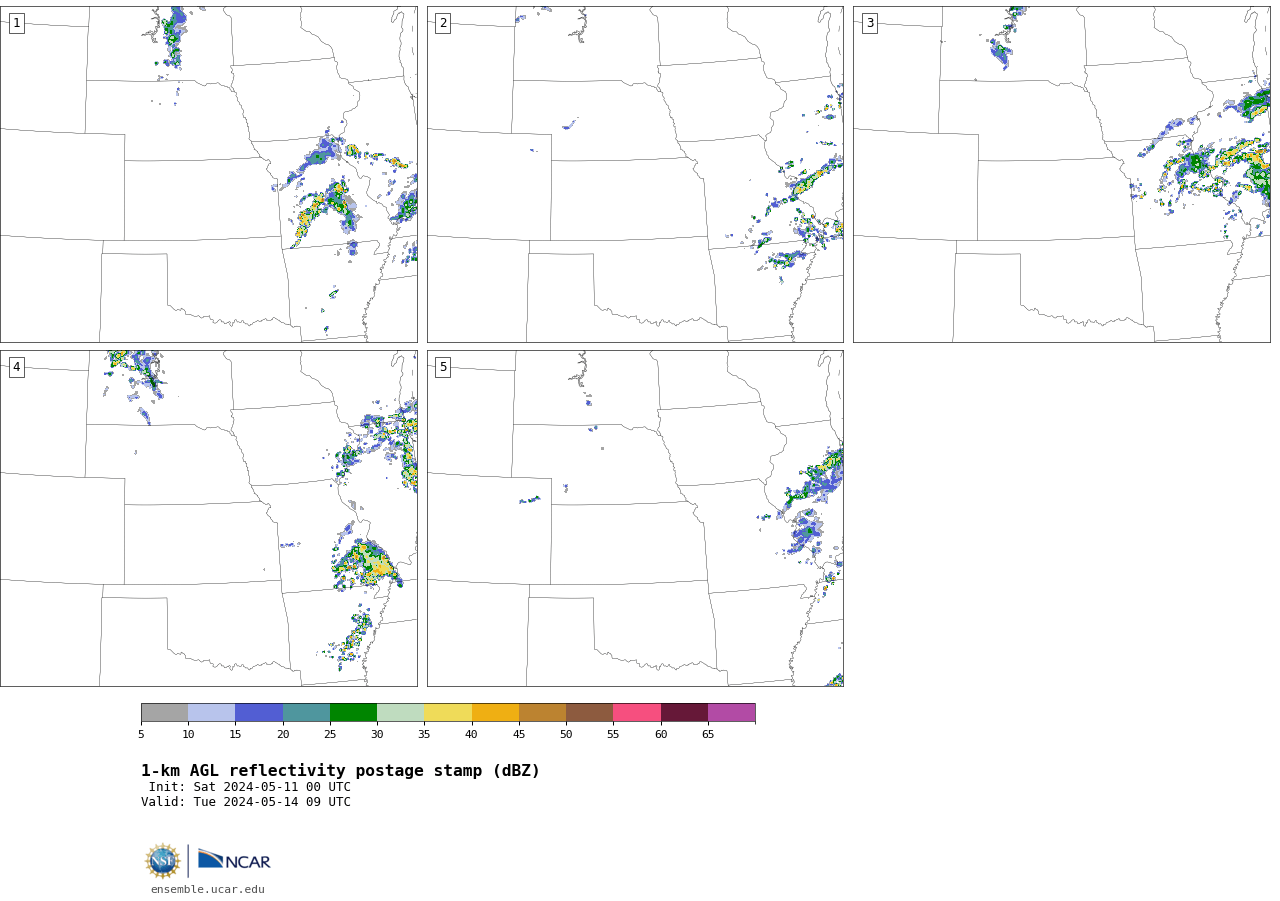Click the light blue 10-15 dBZ swatch
The width and height of the screenshot is (1280, 901).
(212, 713)
